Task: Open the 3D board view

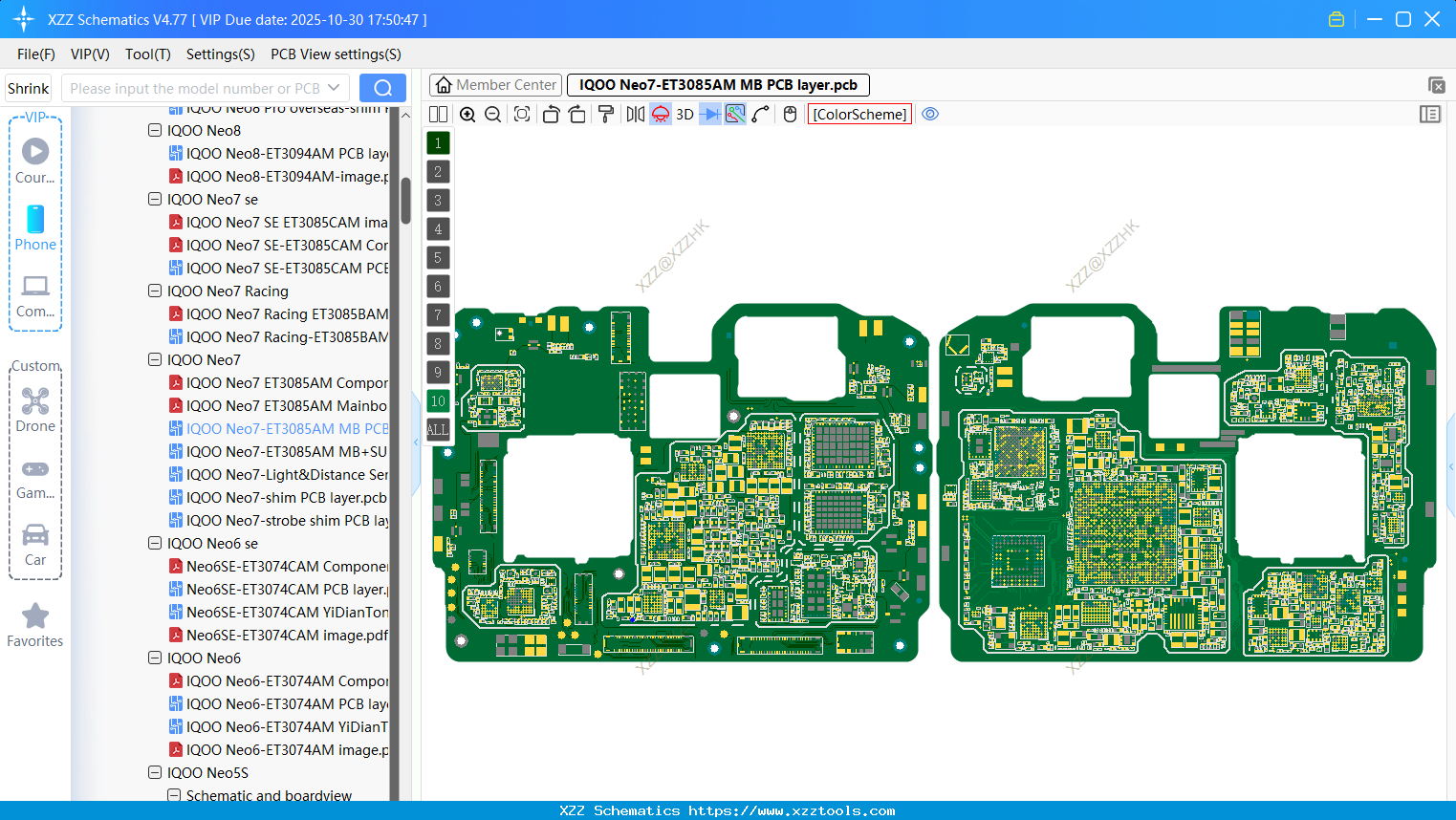Action: [685, 114]
